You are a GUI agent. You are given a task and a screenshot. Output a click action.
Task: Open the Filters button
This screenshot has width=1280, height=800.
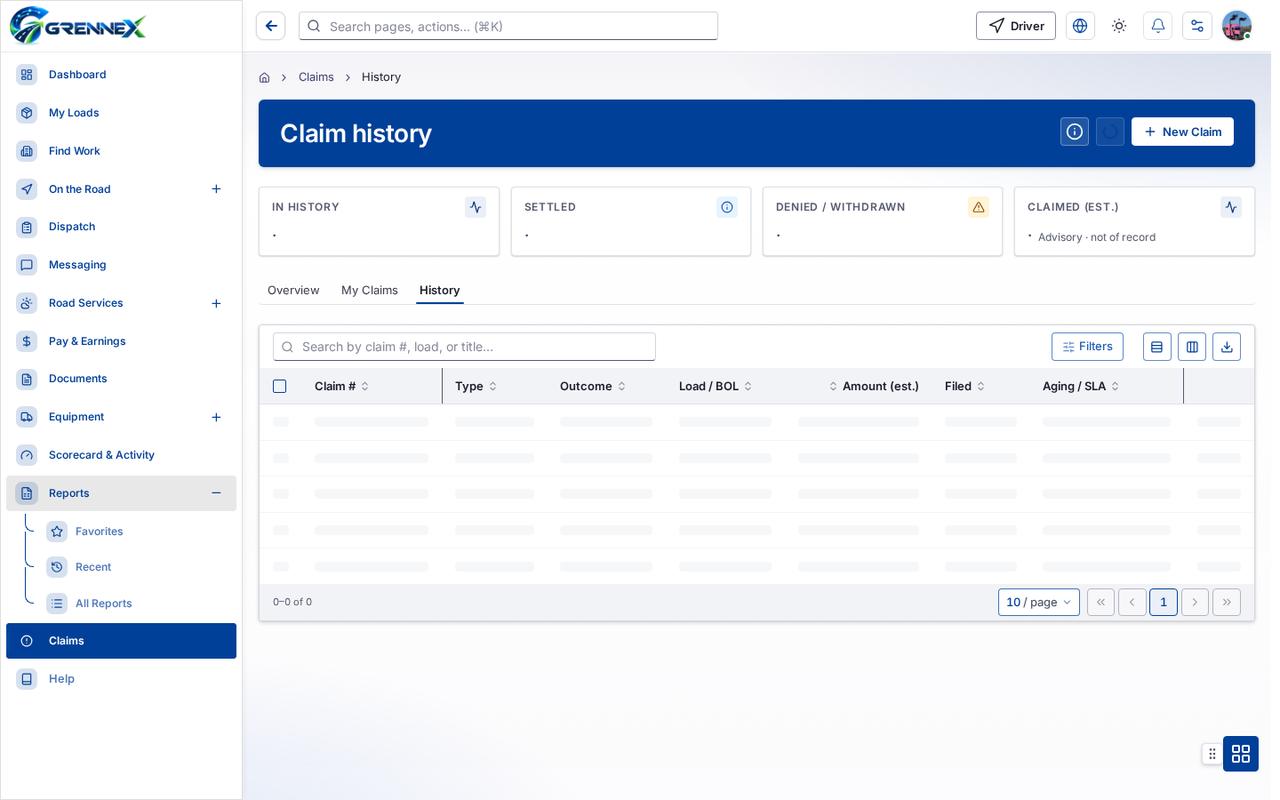1087,347
